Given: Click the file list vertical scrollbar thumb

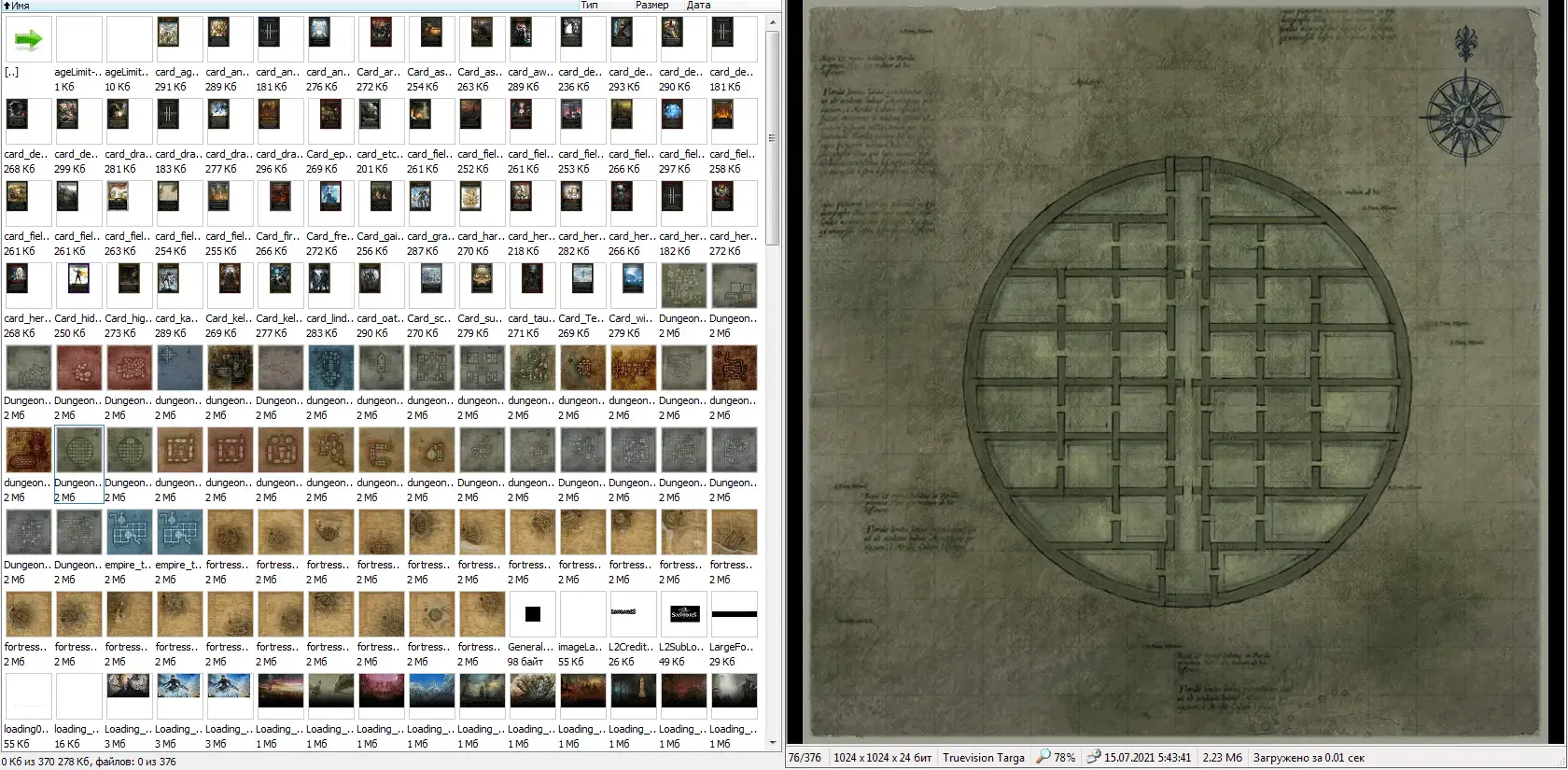Looking at the screenshot, I should (x=773, y=138).
